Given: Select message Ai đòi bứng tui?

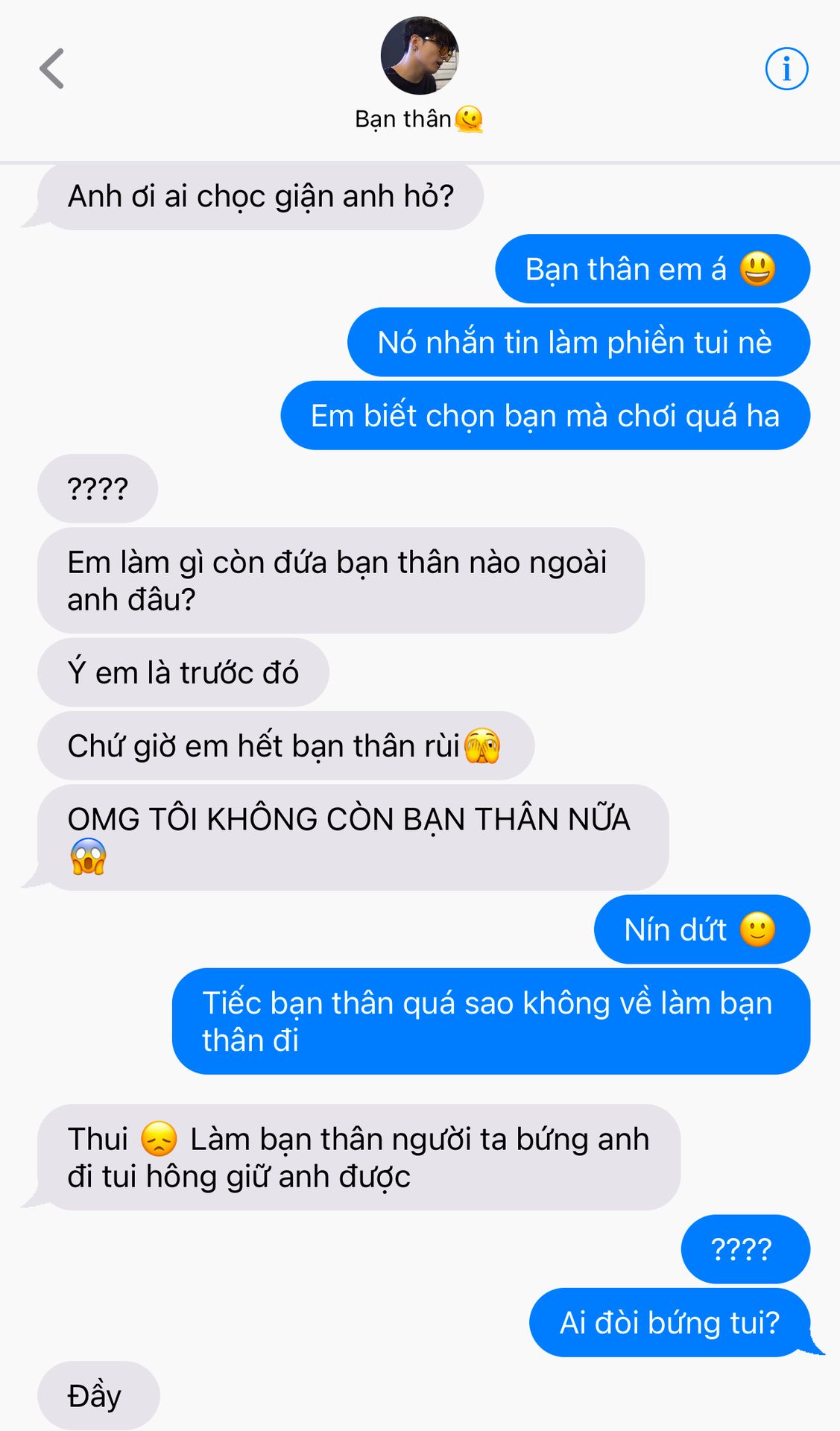Looking at the screenshot, I should 669,1322.
